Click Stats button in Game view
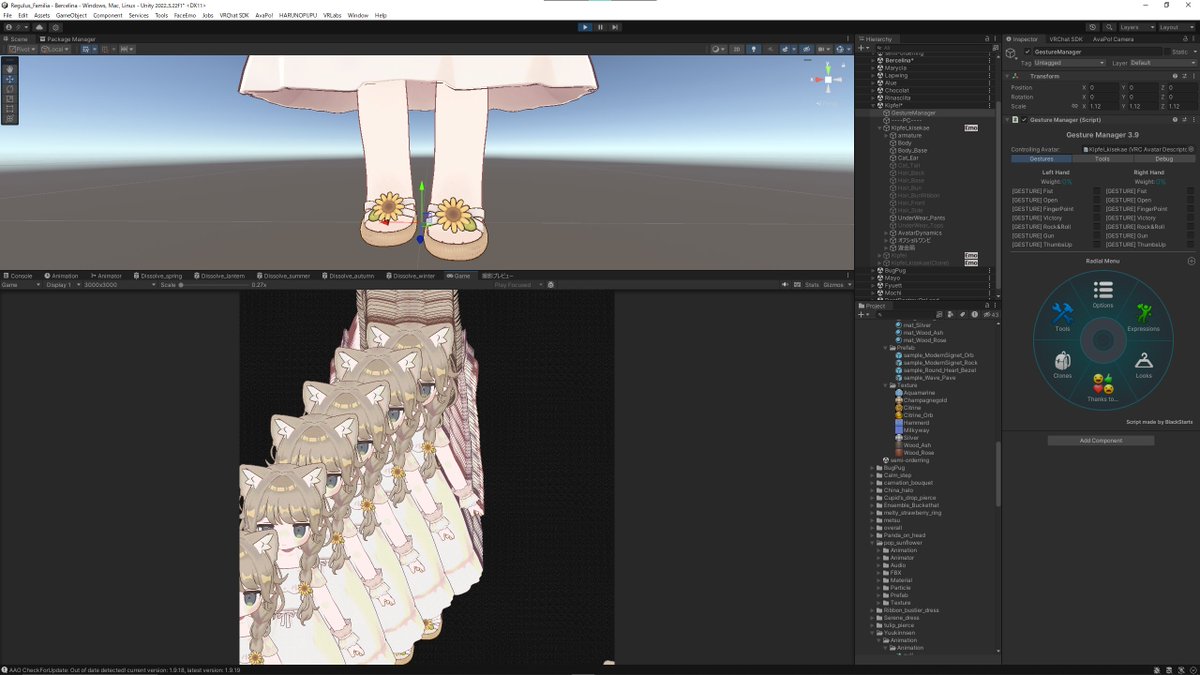Screen dimensions: 1200x675 pyautogui.click(x=812, y=285)
